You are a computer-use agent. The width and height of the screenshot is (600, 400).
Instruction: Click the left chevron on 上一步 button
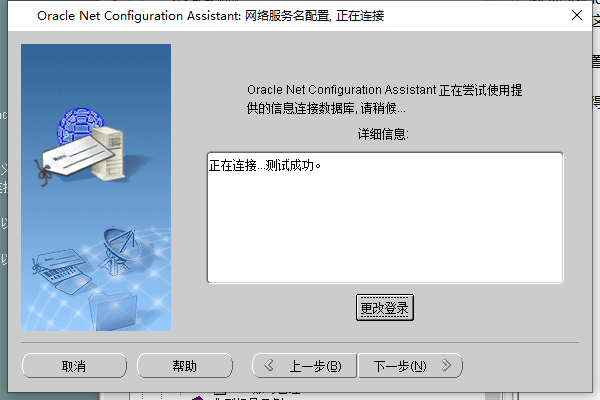point(269,365)
